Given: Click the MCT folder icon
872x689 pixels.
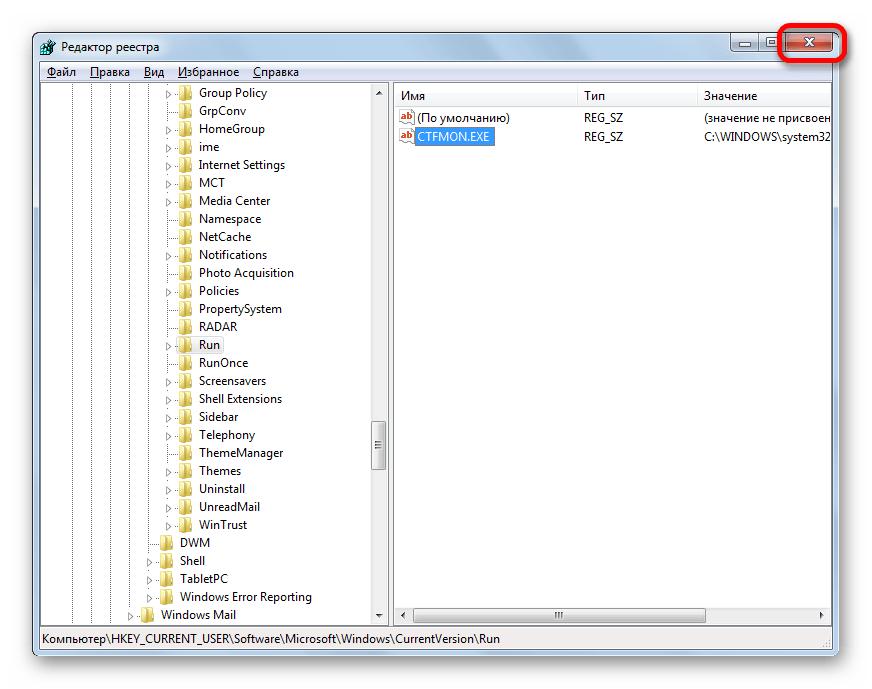Looking at the screenshot, I should (186, 183).
